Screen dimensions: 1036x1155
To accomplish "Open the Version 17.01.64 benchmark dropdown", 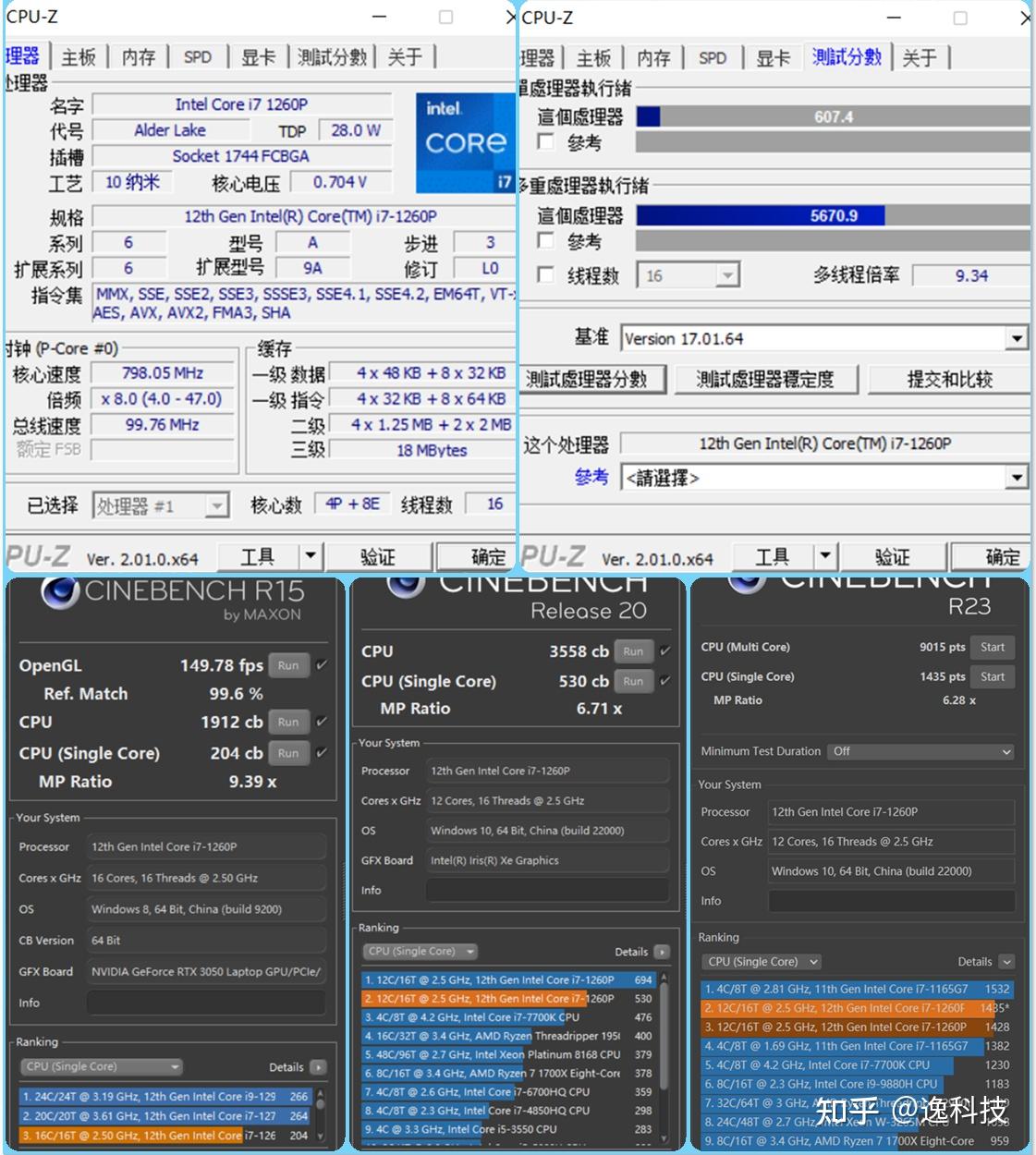I will point(1018,338).
